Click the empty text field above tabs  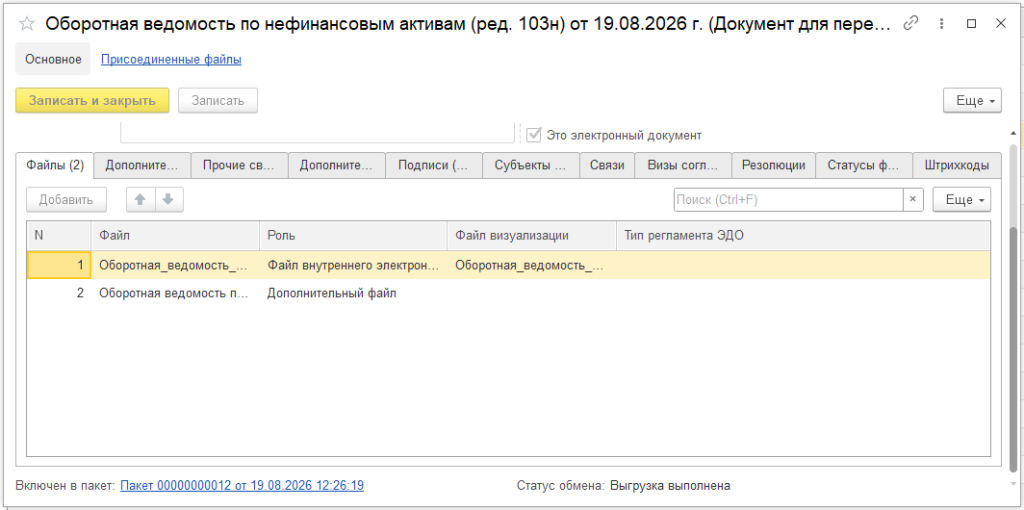[317, 133]
